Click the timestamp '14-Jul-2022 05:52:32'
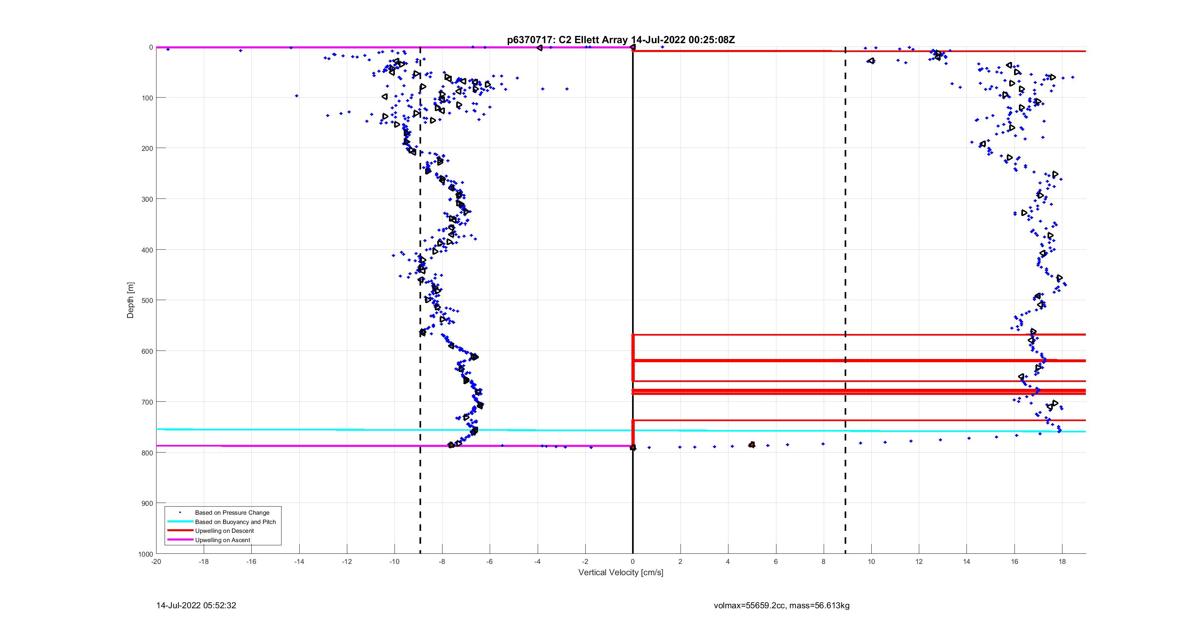The height and width of the screenshot is (622, 1200). click(x=196, y=605)
